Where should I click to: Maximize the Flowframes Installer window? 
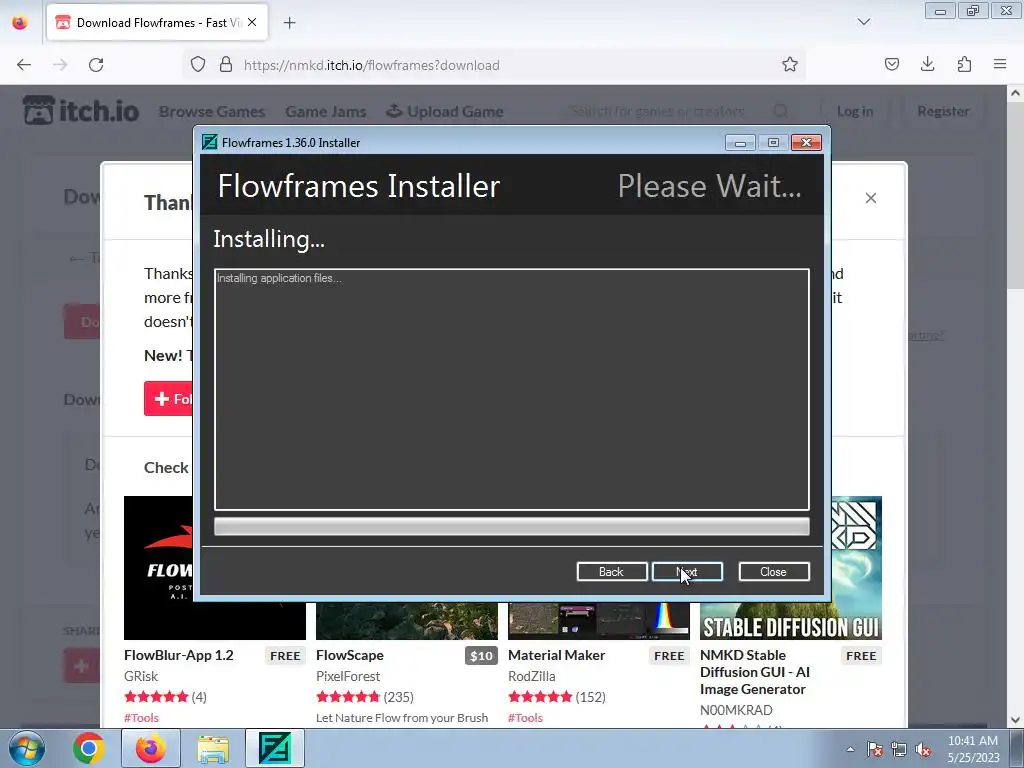click(x=773, y=142)
